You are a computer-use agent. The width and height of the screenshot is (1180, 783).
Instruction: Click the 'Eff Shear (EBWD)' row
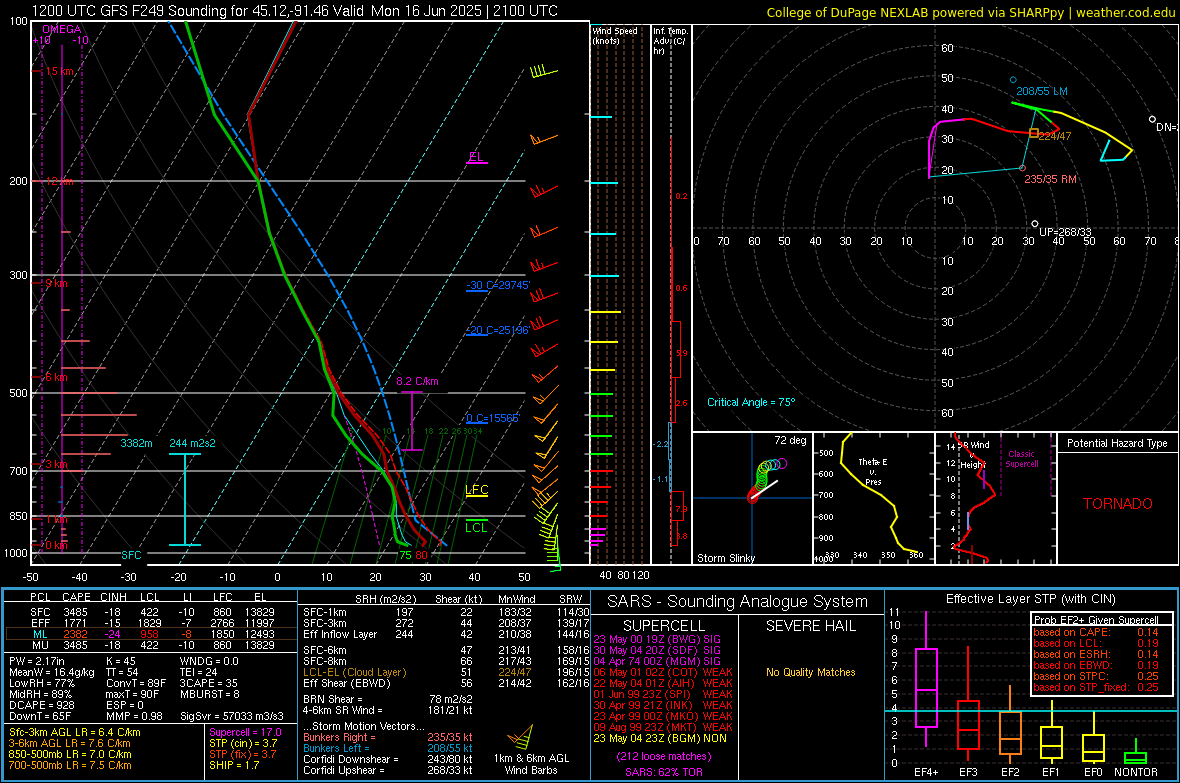(x=446, y=683)
